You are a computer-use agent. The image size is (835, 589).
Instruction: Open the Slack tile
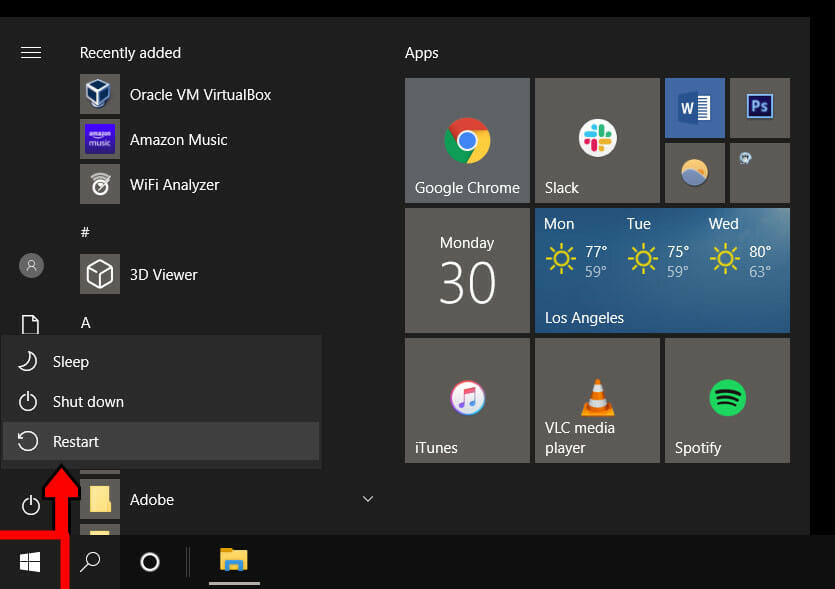596,140
